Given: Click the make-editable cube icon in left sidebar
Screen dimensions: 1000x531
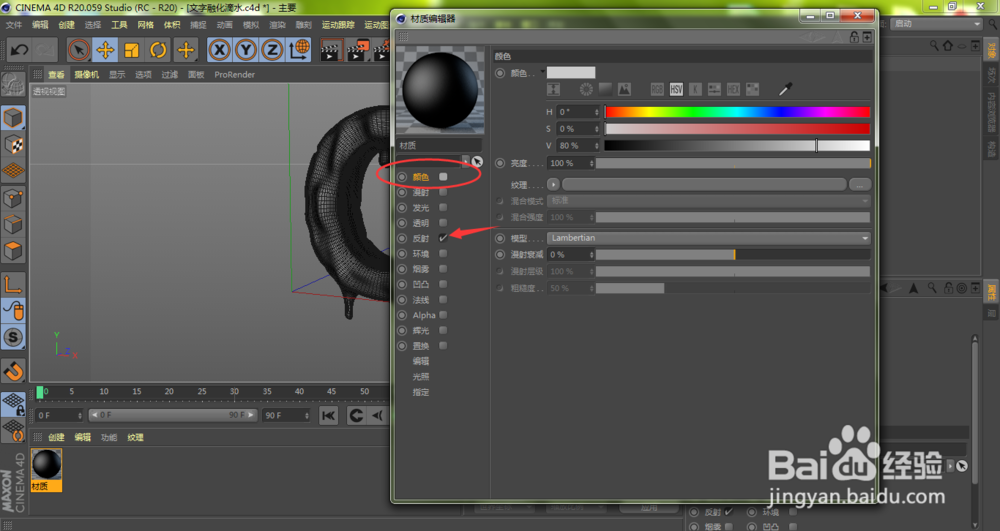Looking at the screenshot, I should coord(13,118).
